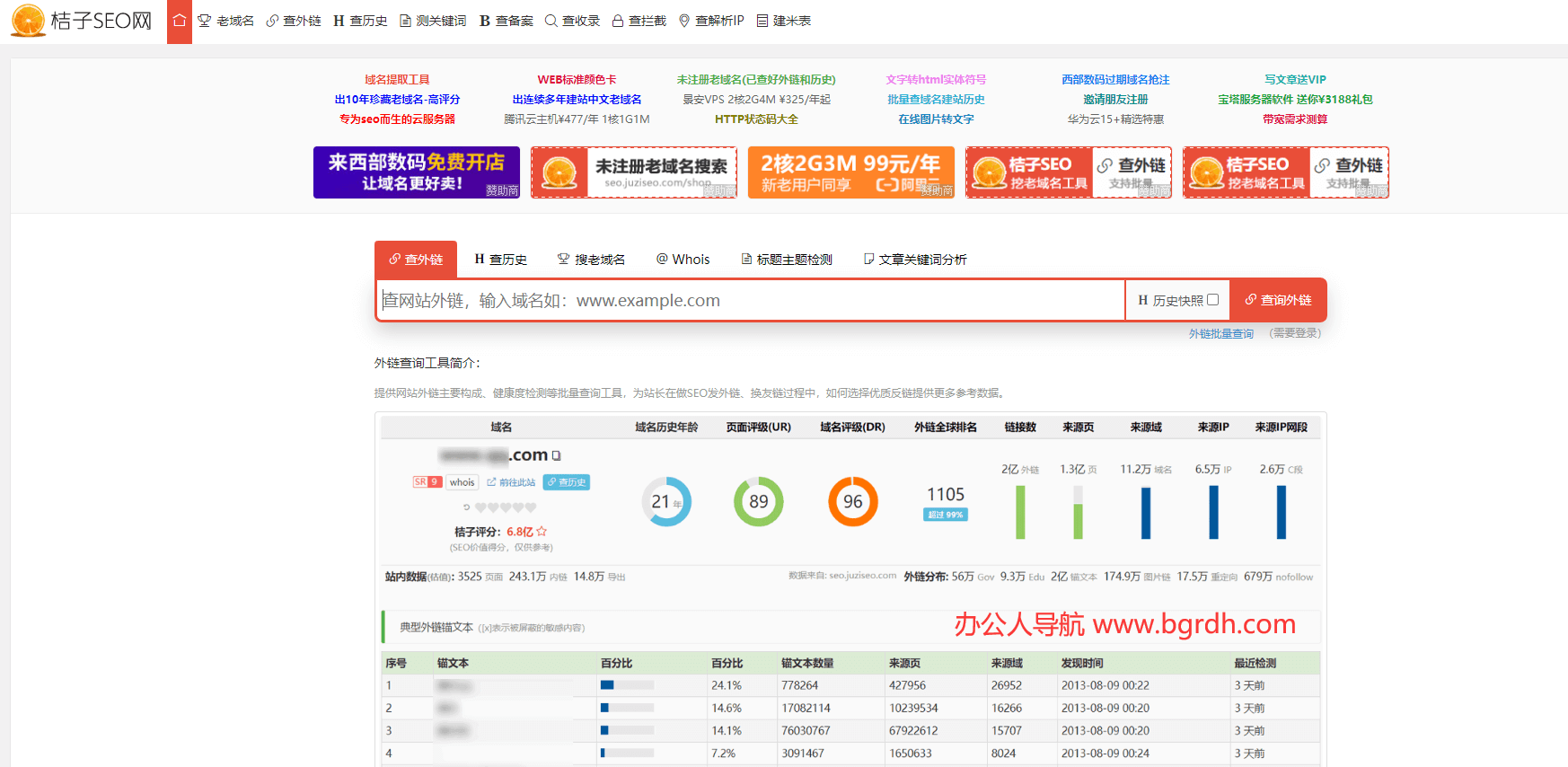The height and width of the screenshot is (767, 1568).
Task: Open the HTTP状态码大全 link
Action: (x=756, y=119)
